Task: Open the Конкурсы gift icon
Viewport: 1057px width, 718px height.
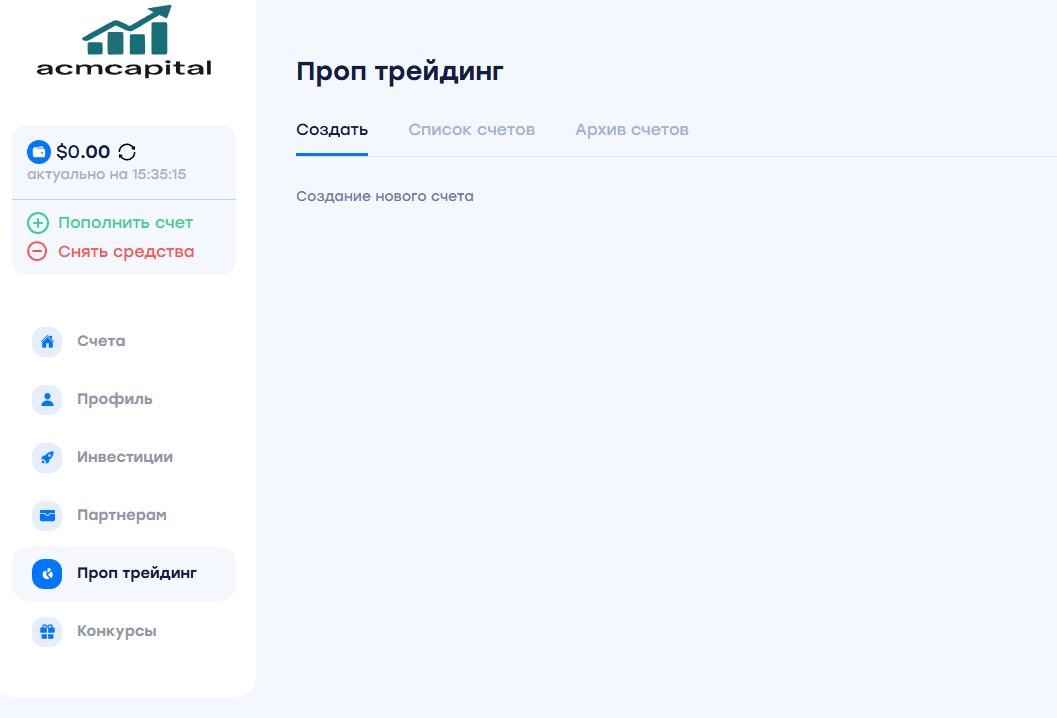Action: [x=47, y=631]
